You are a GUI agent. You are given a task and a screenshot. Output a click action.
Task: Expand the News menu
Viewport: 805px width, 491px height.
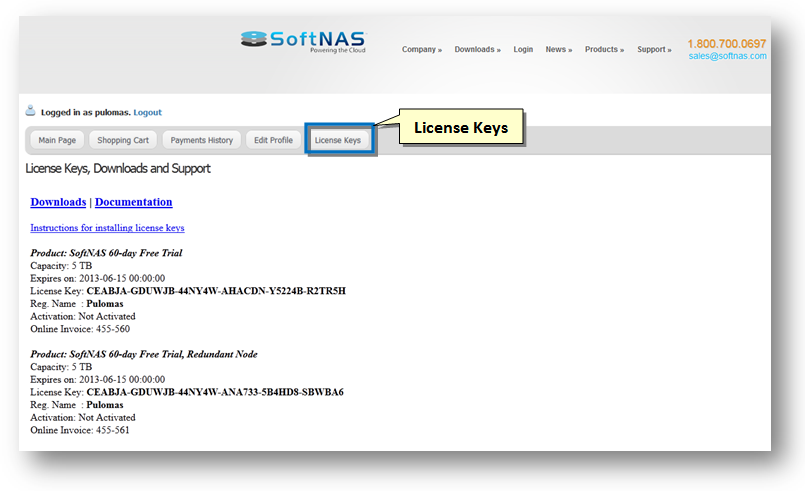(x=558, y=49)
